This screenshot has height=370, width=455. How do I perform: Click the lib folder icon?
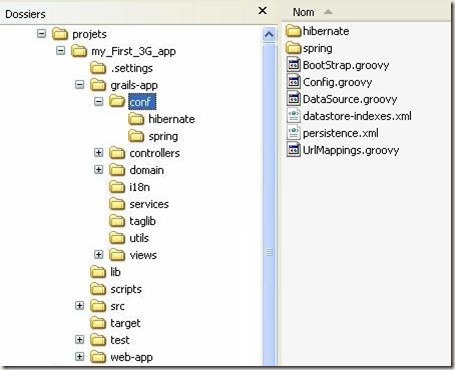pos(98,272)
